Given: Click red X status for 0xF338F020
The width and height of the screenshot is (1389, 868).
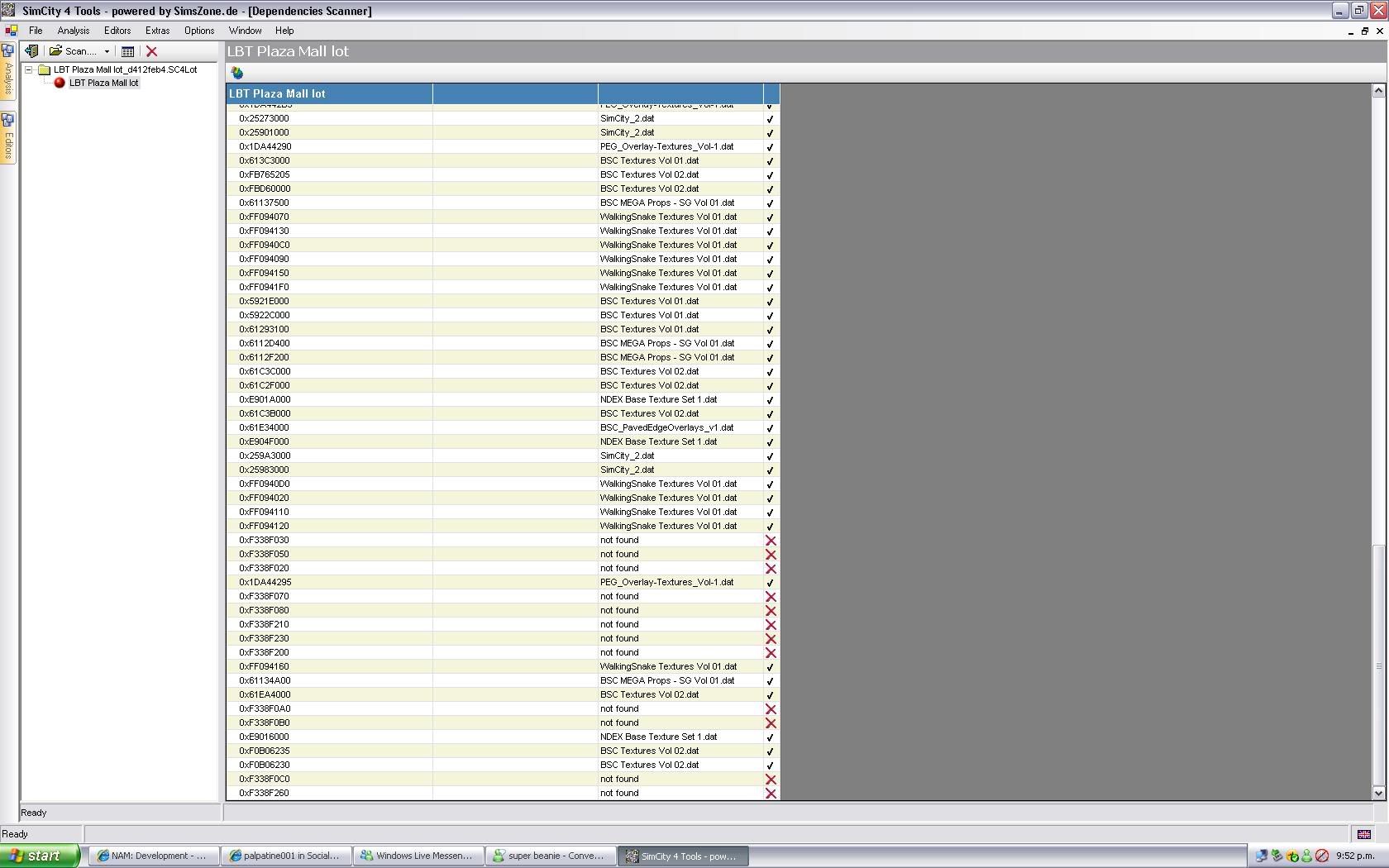Looking at the screenshot, I should (x=771, y=569).
